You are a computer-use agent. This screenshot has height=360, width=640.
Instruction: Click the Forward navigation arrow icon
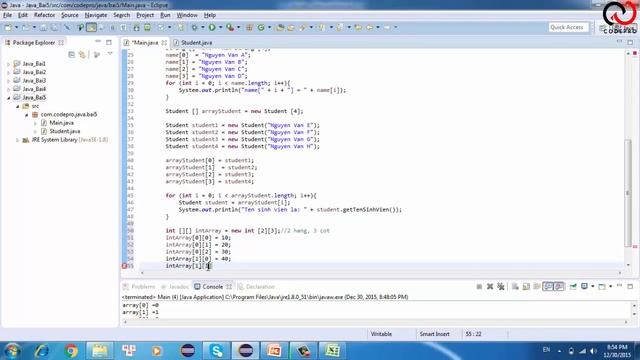[x=387, y=27]
